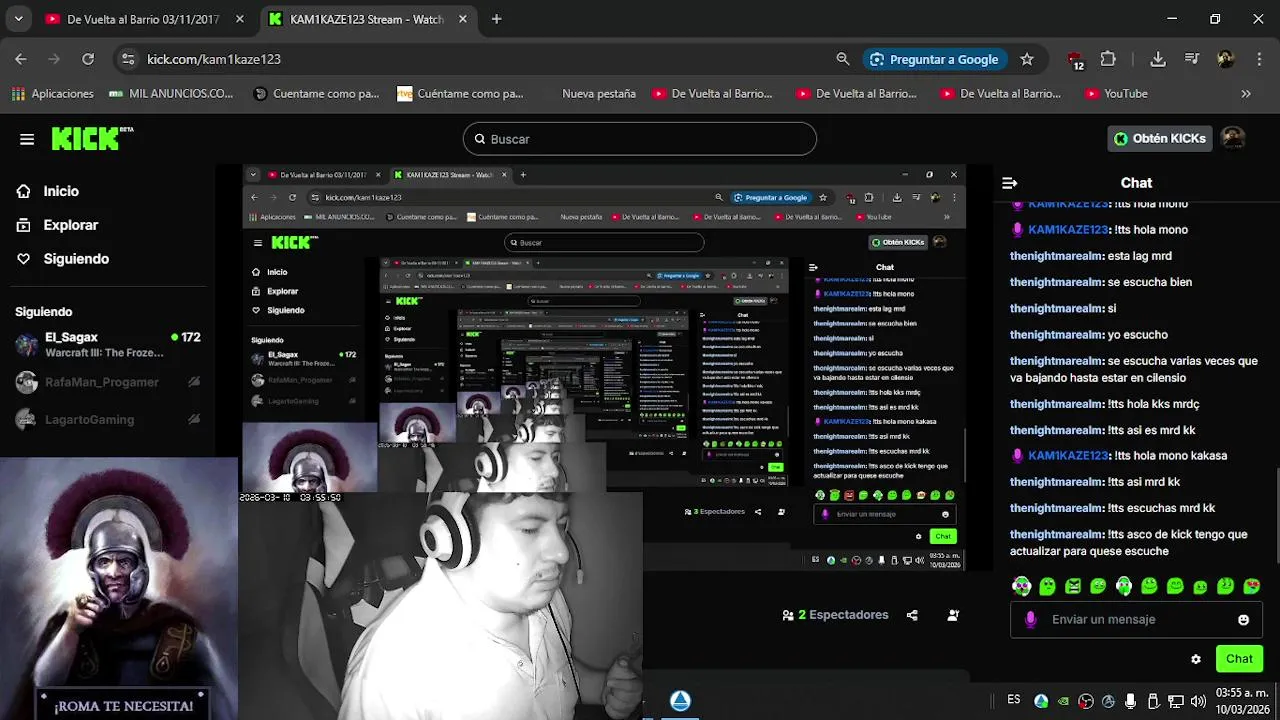Open Chrome extensions puzzle menu

tap(1108, 59)
